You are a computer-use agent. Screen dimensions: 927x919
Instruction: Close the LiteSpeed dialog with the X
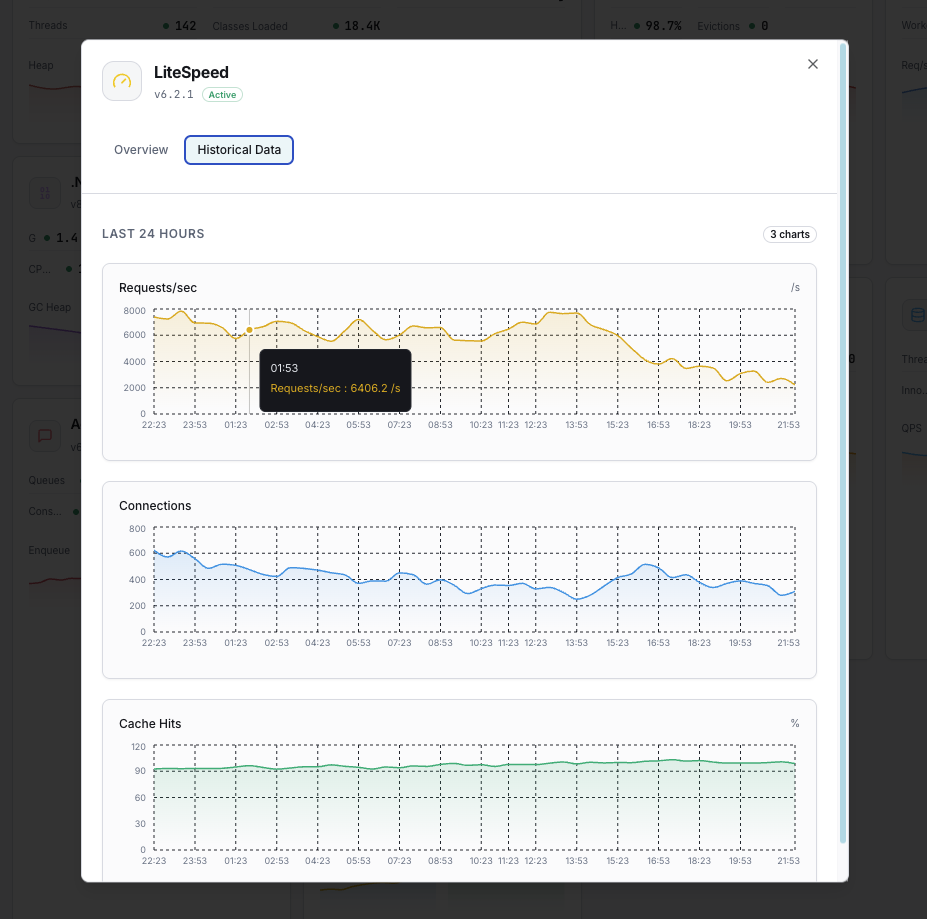[812, 64]
